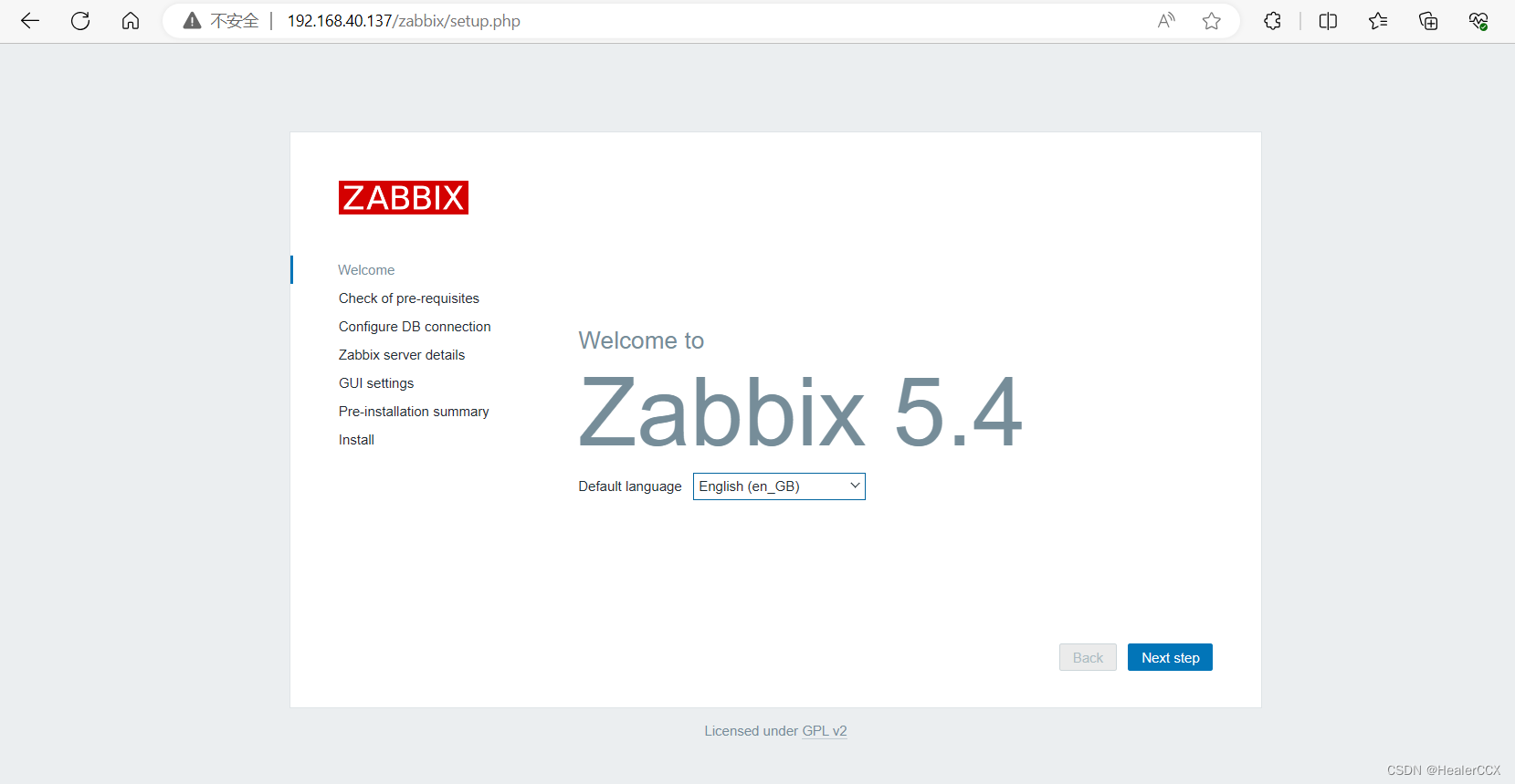The image size is (1515, 784).
Task: Click the not-secure warning triangle icon
Action: coord(192,21)
